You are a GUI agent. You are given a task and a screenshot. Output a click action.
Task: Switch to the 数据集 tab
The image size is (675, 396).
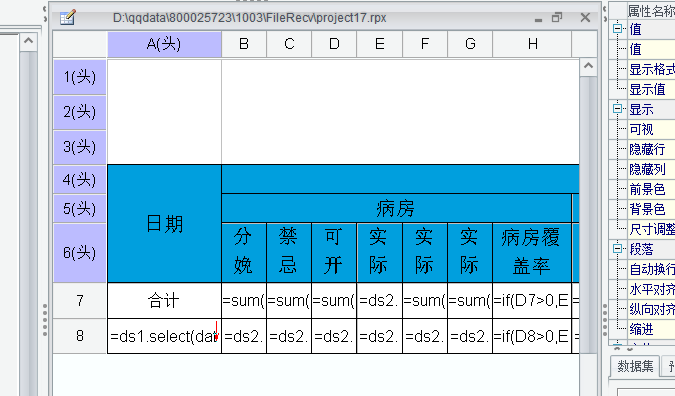click(x=635, y=366)
